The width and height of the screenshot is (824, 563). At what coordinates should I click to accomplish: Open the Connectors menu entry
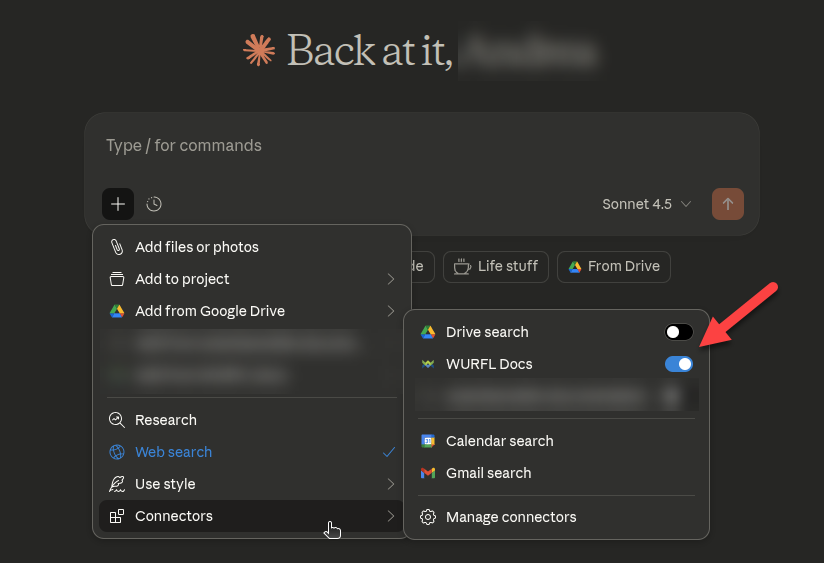251,516
